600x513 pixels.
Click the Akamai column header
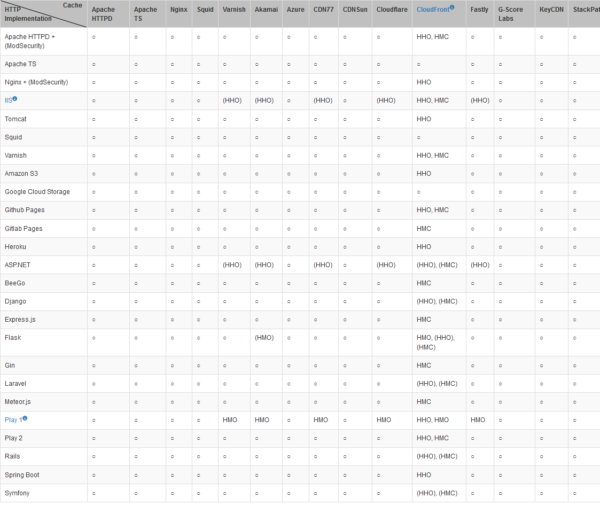coord(264,9)
